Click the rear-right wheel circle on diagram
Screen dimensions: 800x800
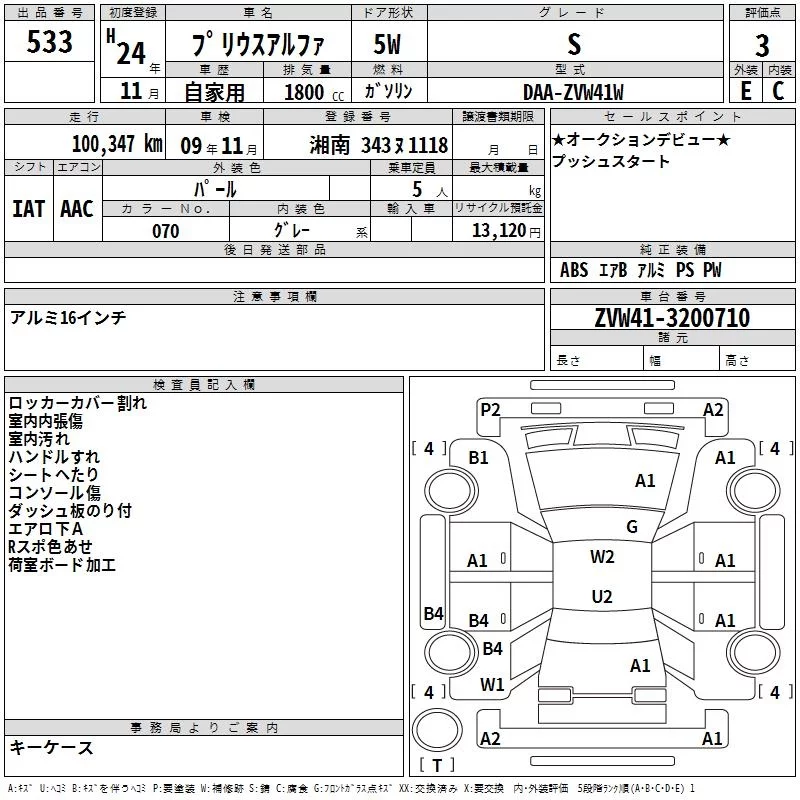pos(754,652)
